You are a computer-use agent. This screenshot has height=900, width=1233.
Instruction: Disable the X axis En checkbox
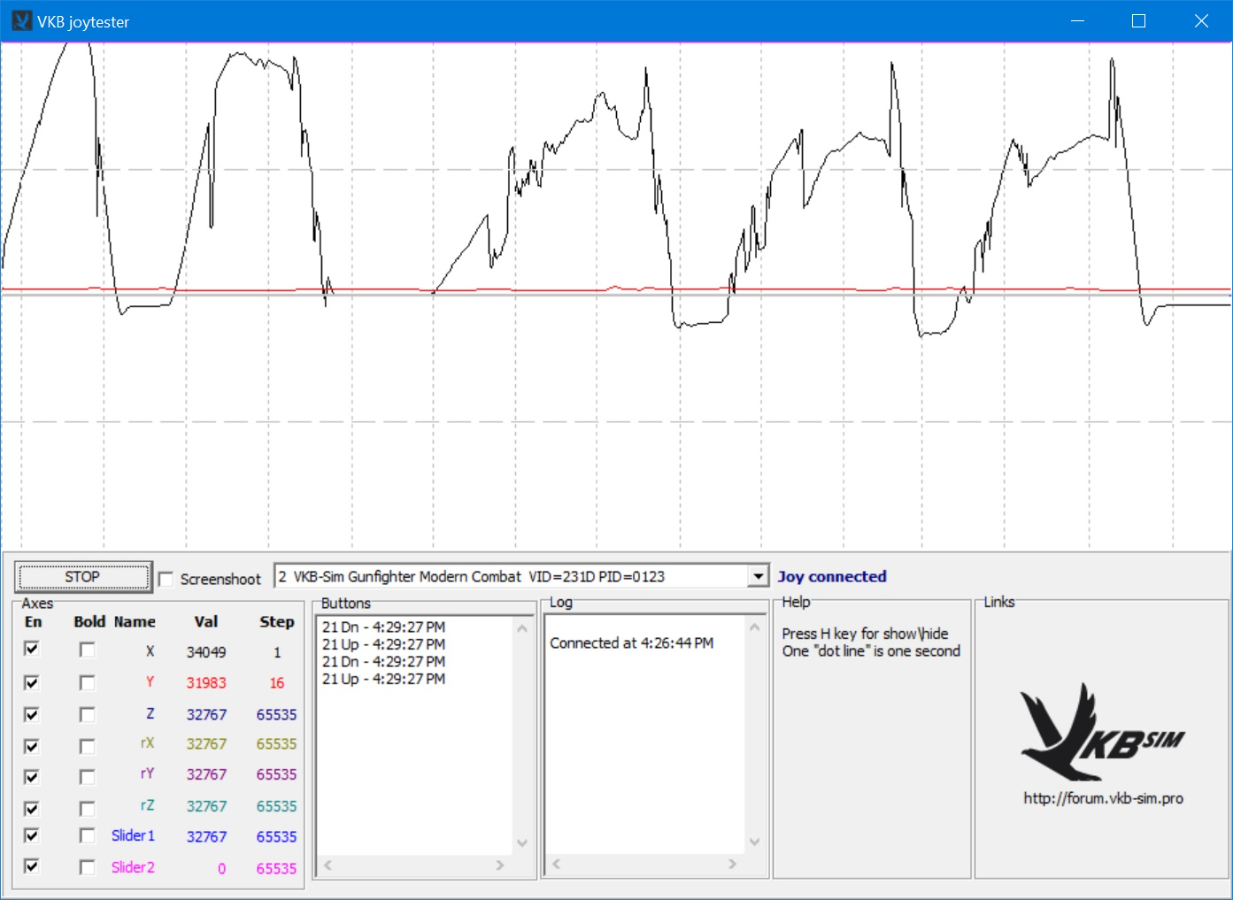tap(33, 650)
